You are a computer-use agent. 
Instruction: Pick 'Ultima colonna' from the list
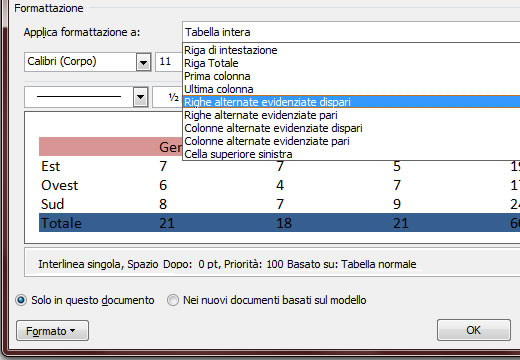coord(351,89)
